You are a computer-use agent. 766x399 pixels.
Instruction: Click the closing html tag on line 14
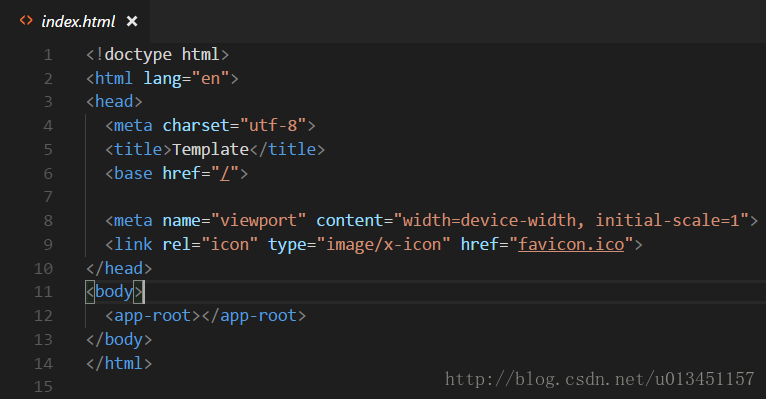119,363
